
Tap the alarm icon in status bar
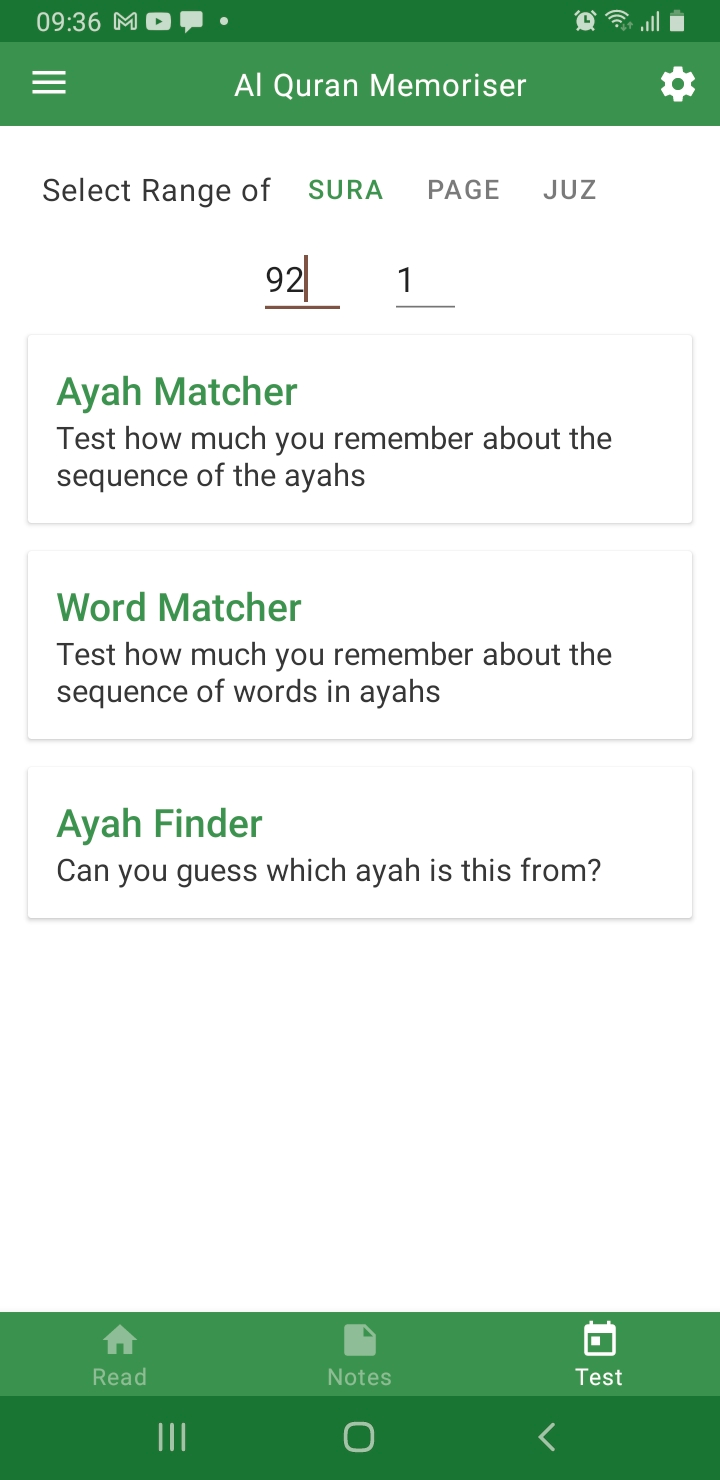pos(585,21)
